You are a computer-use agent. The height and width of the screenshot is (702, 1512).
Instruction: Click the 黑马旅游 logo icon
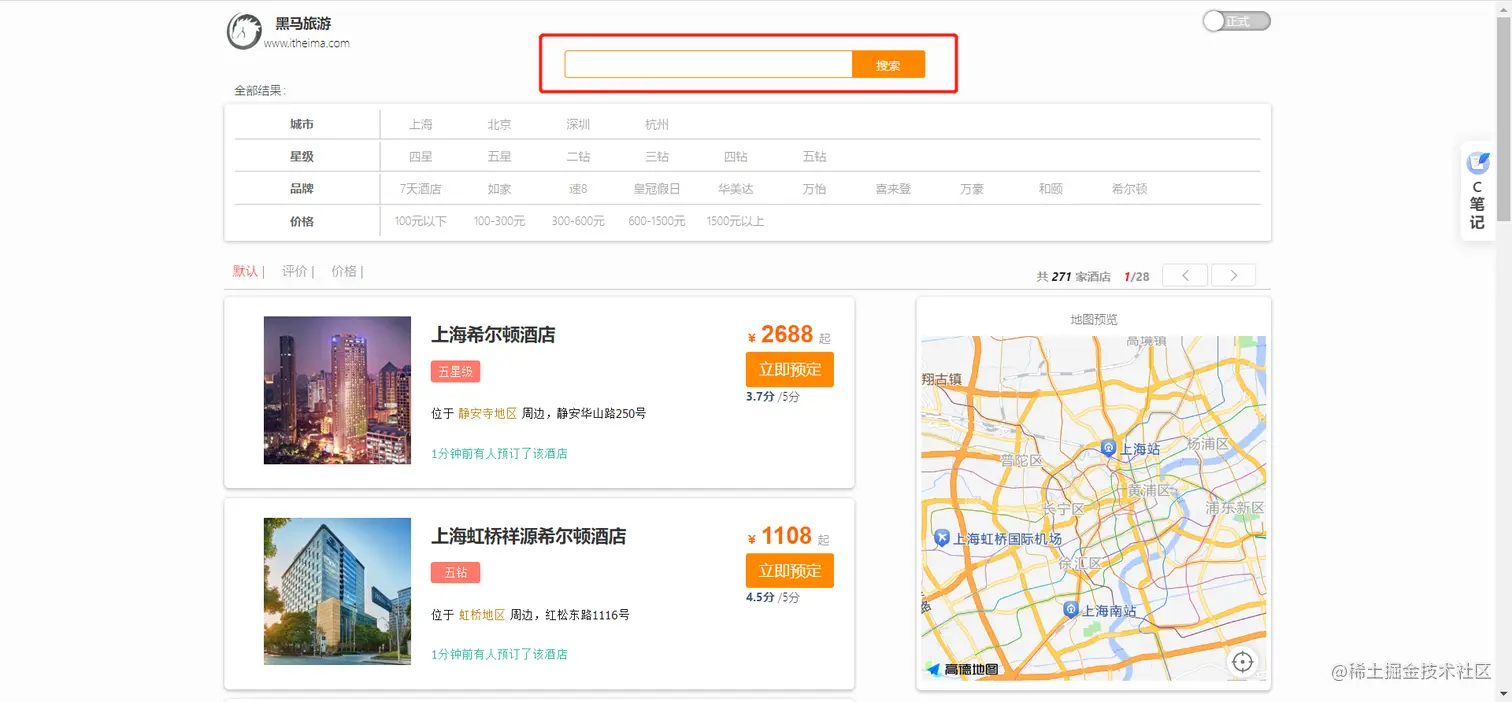coord(243,31)
